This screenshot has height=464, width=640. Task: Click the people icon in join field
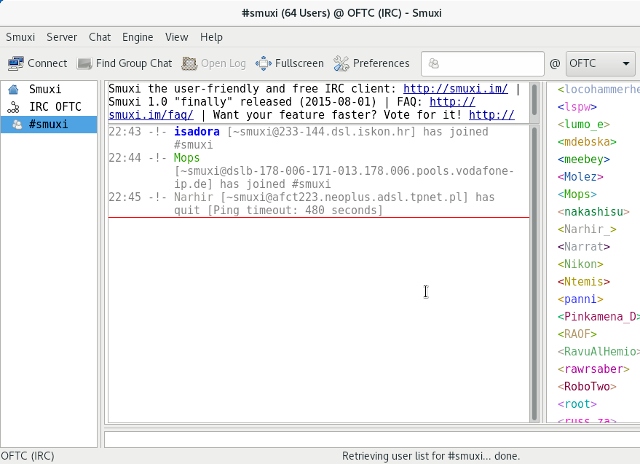coord(434,64)
